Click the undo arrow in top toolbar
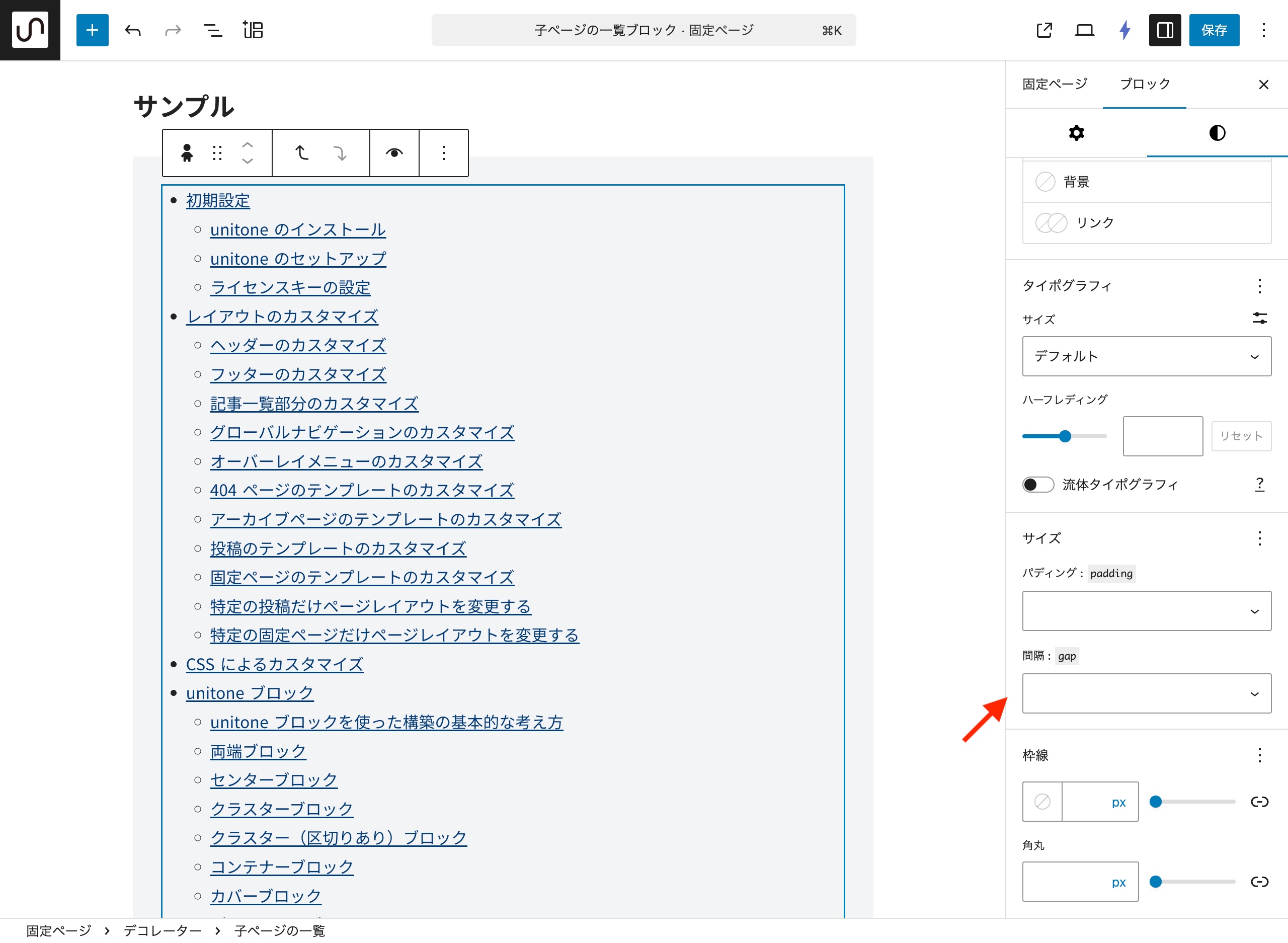This screenshot has height=943, width=1288. point(132,30)
